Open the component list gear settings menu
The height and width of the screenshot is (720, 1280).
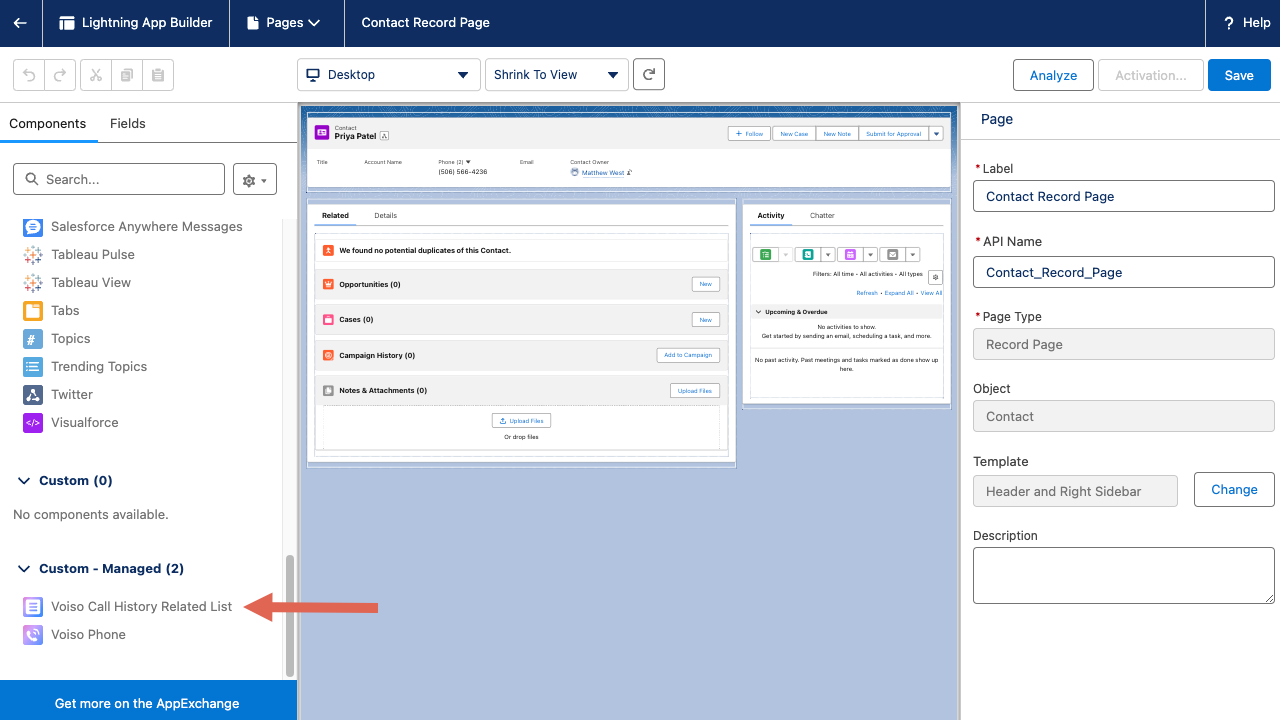tap(255, 180)
